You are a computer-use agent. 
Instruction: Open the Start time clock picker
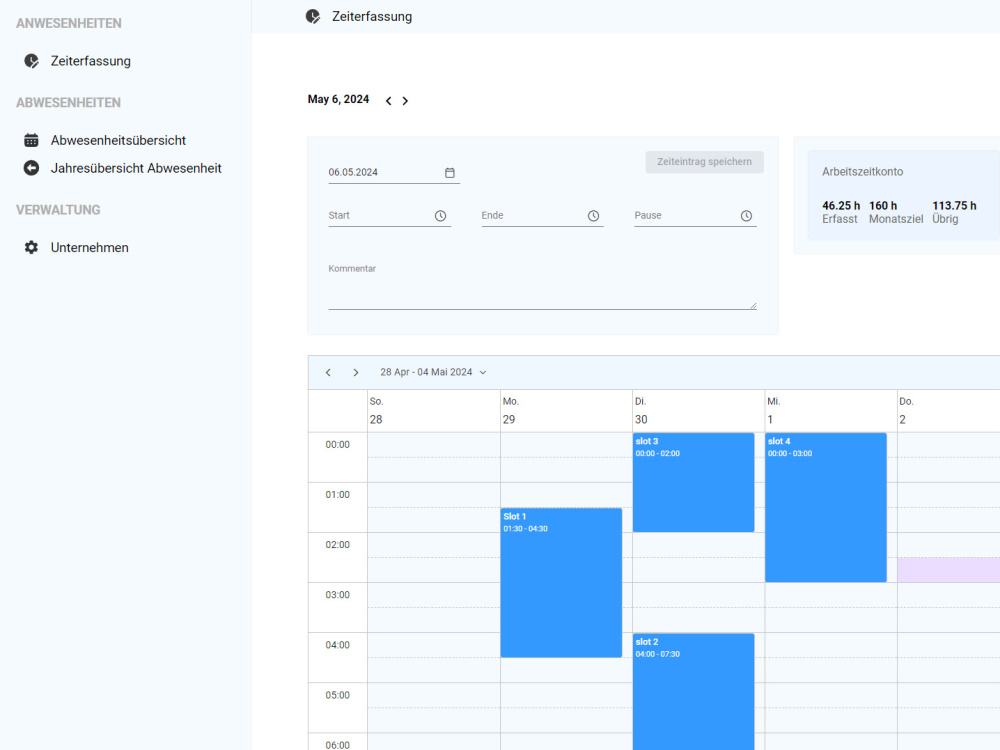tap(440, 216)
